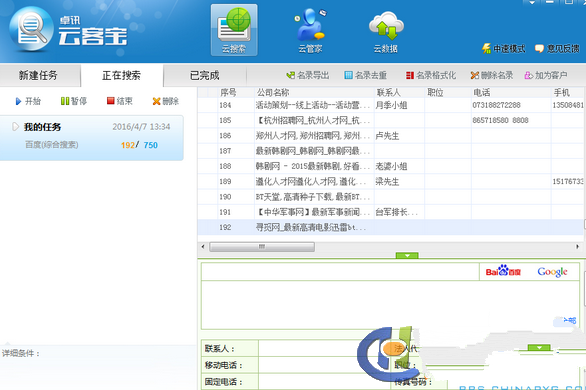586x390 pixels.
Task: Switch speed via 中速模式
Action: pyautogui.click(x=504, y=49)
